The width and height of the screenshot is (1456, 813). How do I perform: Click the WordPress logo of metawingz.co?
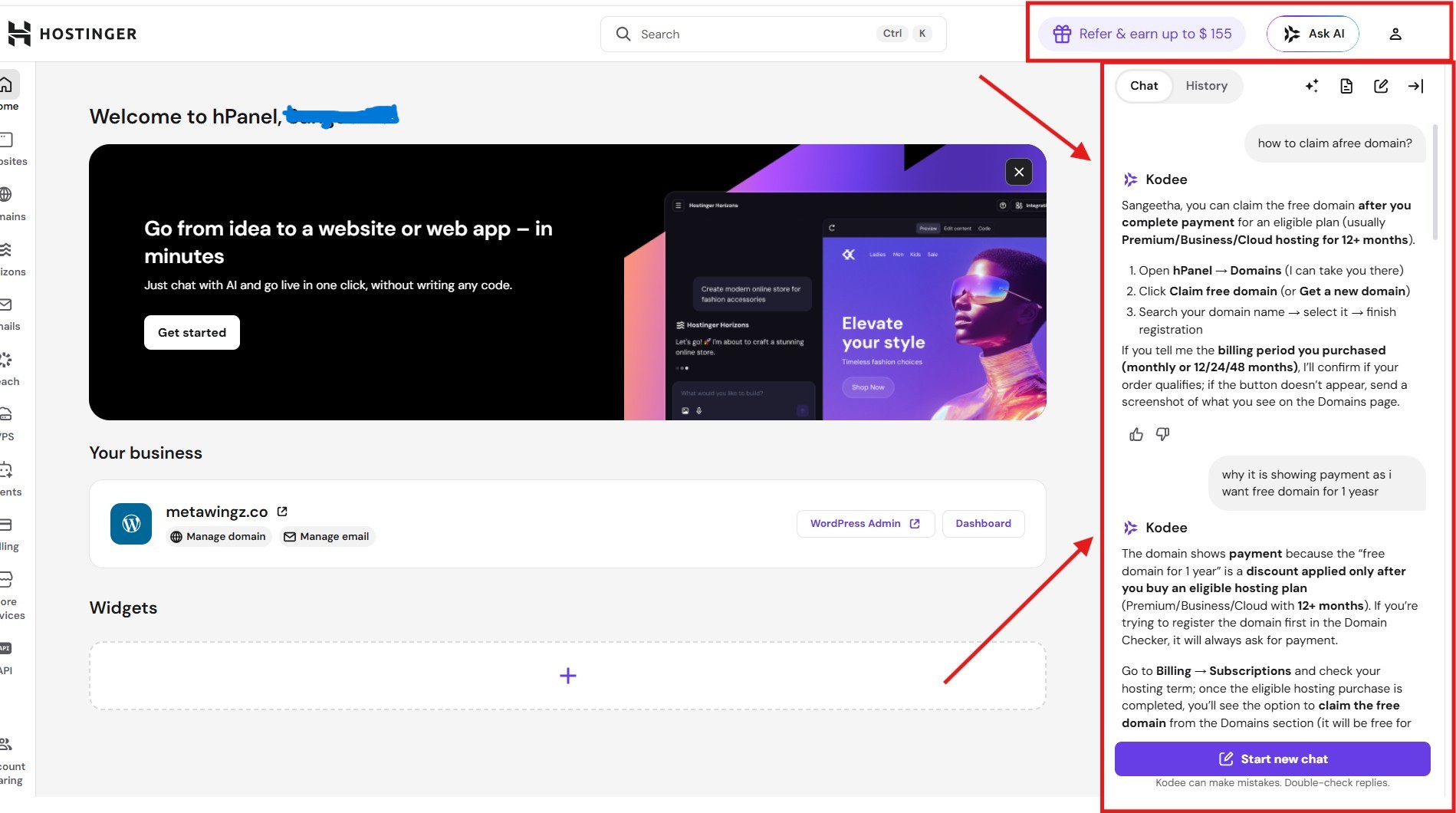(131, 524)
